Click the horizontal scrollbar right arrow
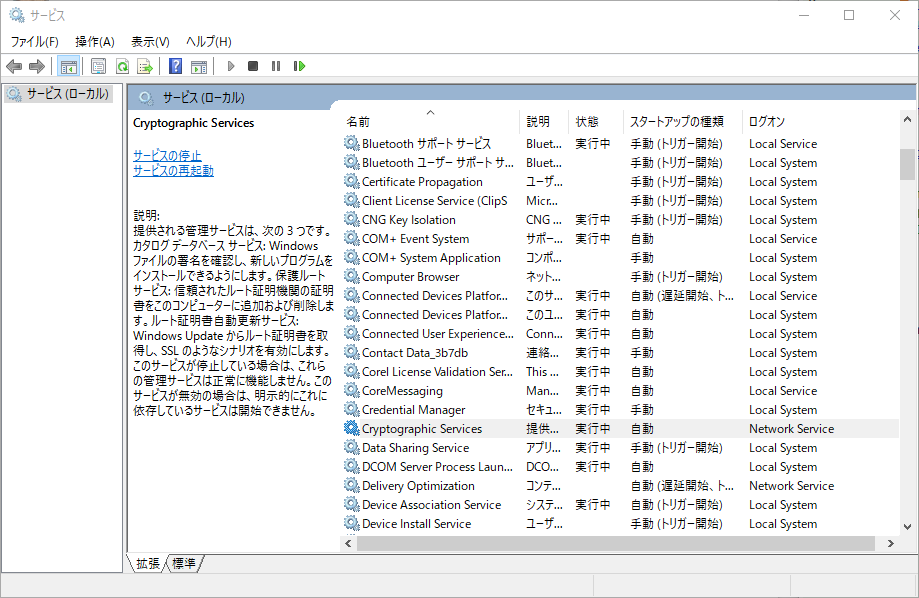 (891, 543)
